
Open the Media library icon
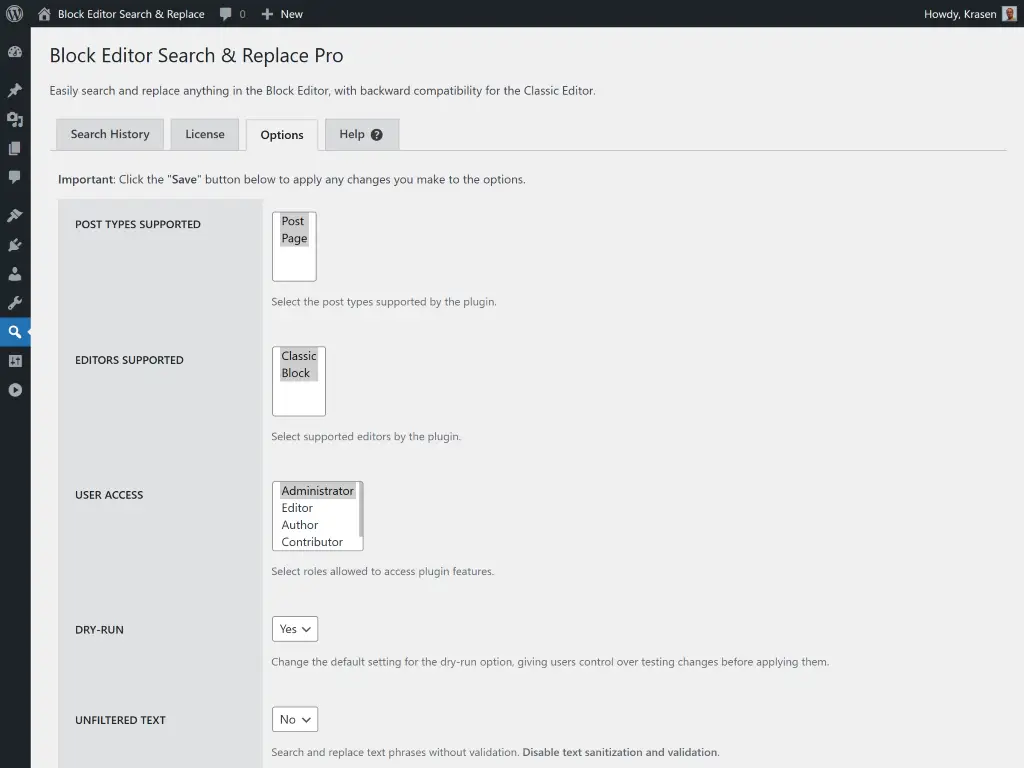click(15, 119)
